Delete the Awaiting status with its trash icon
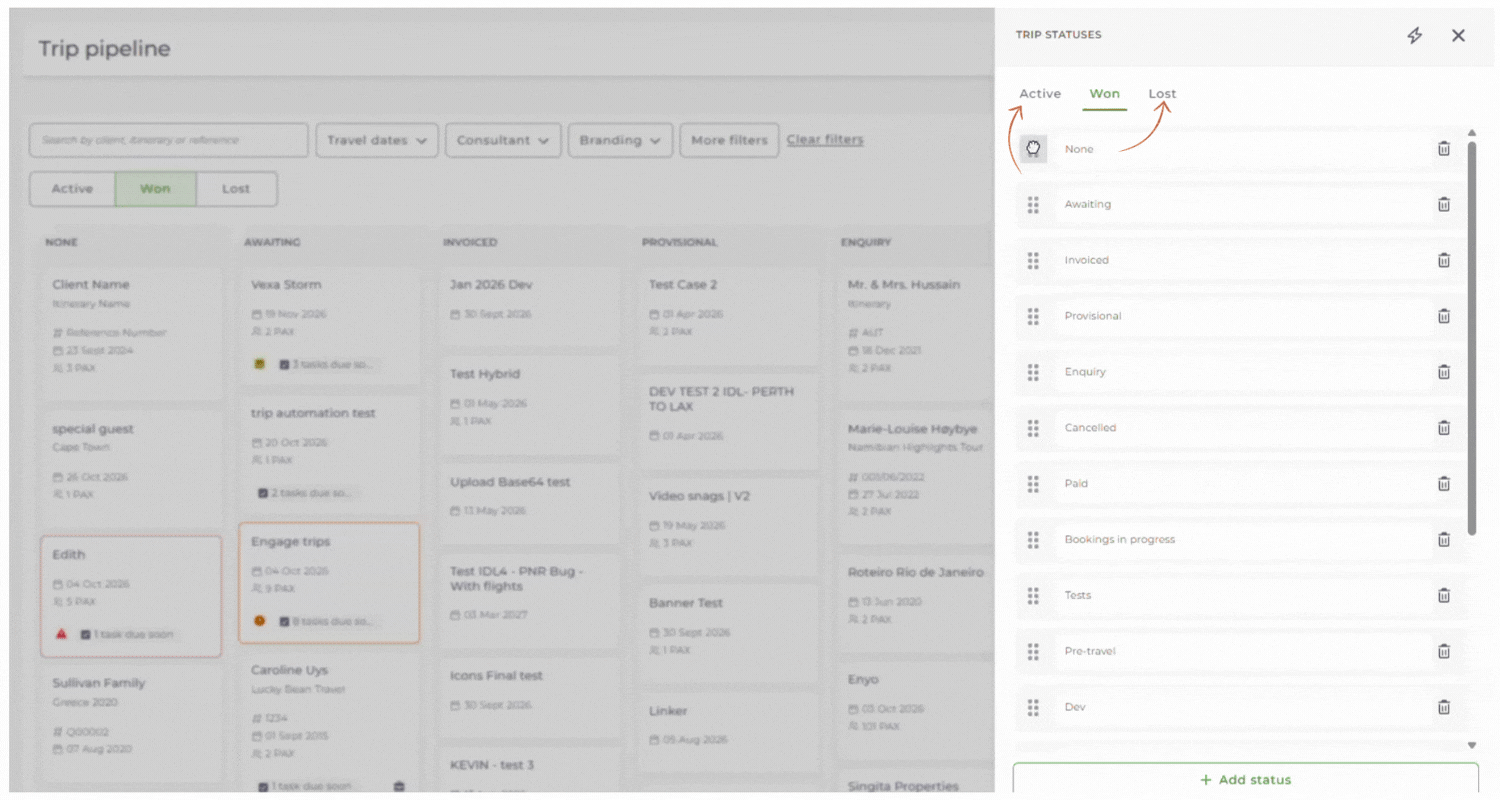The image size is (1500, 800). pos(1444,205)
